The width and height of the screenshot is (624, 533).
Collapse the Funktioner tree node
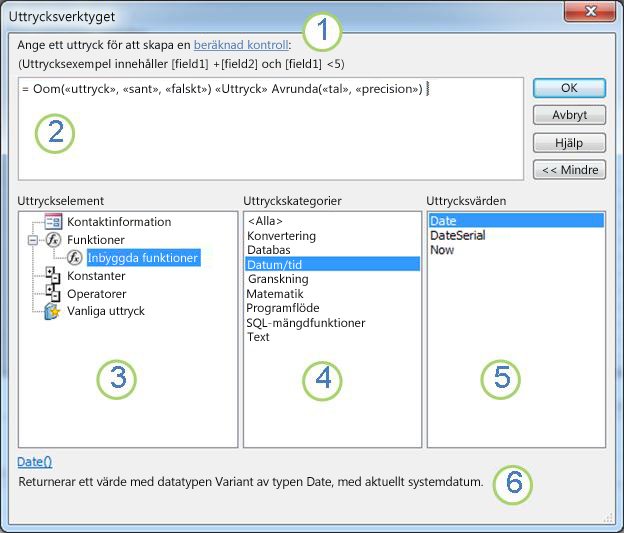(x=33, y=240)
